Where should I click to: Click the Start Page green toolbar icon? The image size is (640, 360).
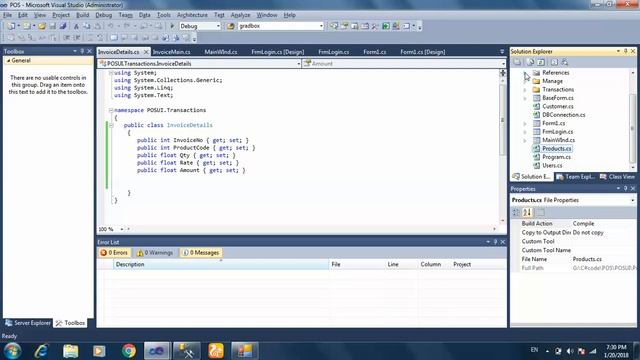click(386, 26)
